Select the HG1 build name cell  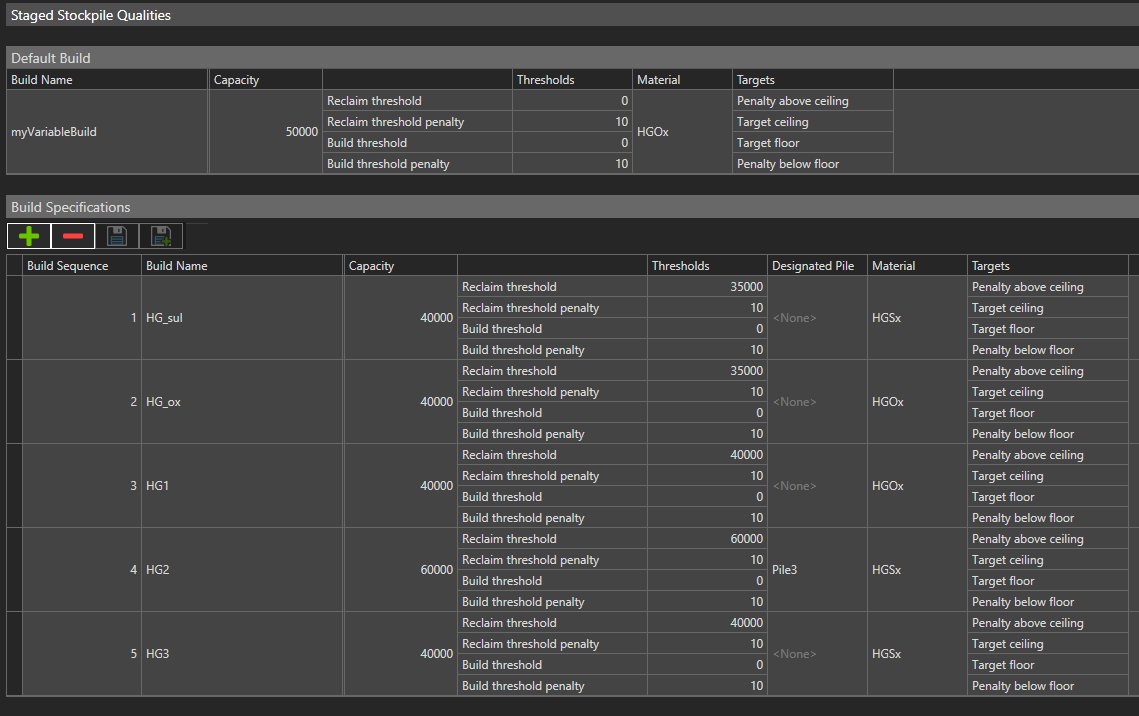point(241,486)
